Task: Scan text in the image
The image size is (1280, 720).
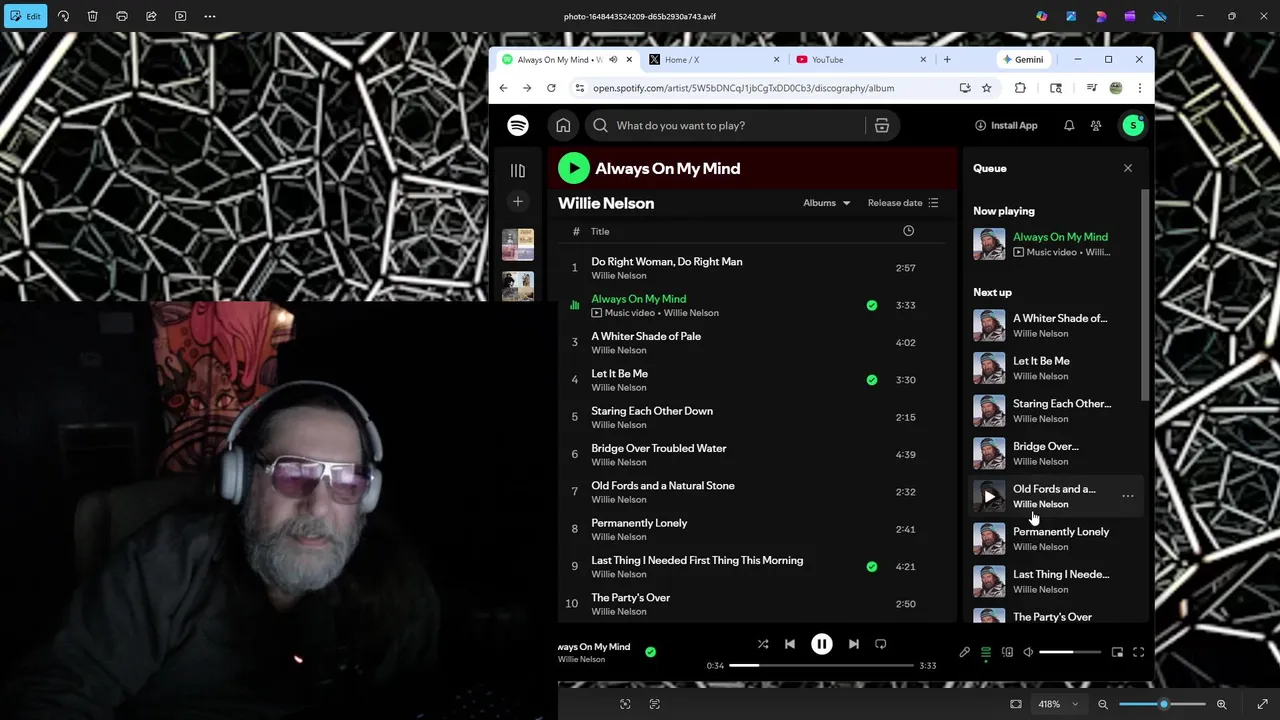Action: [654, 704]
